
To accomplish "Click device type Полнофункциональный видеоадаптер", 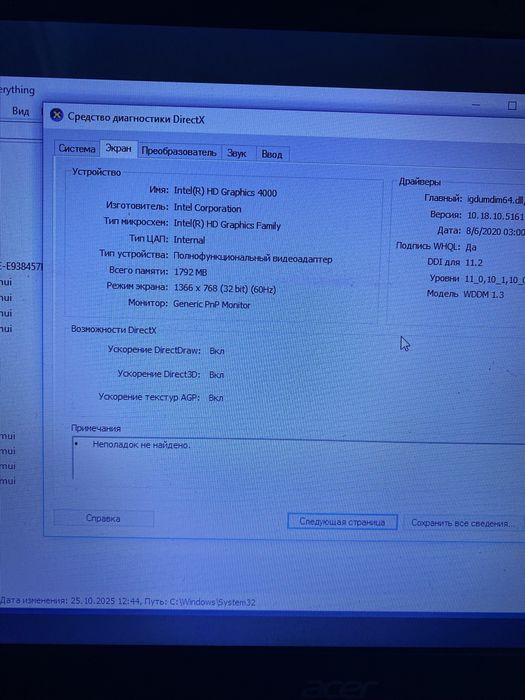I will (253, 258).
